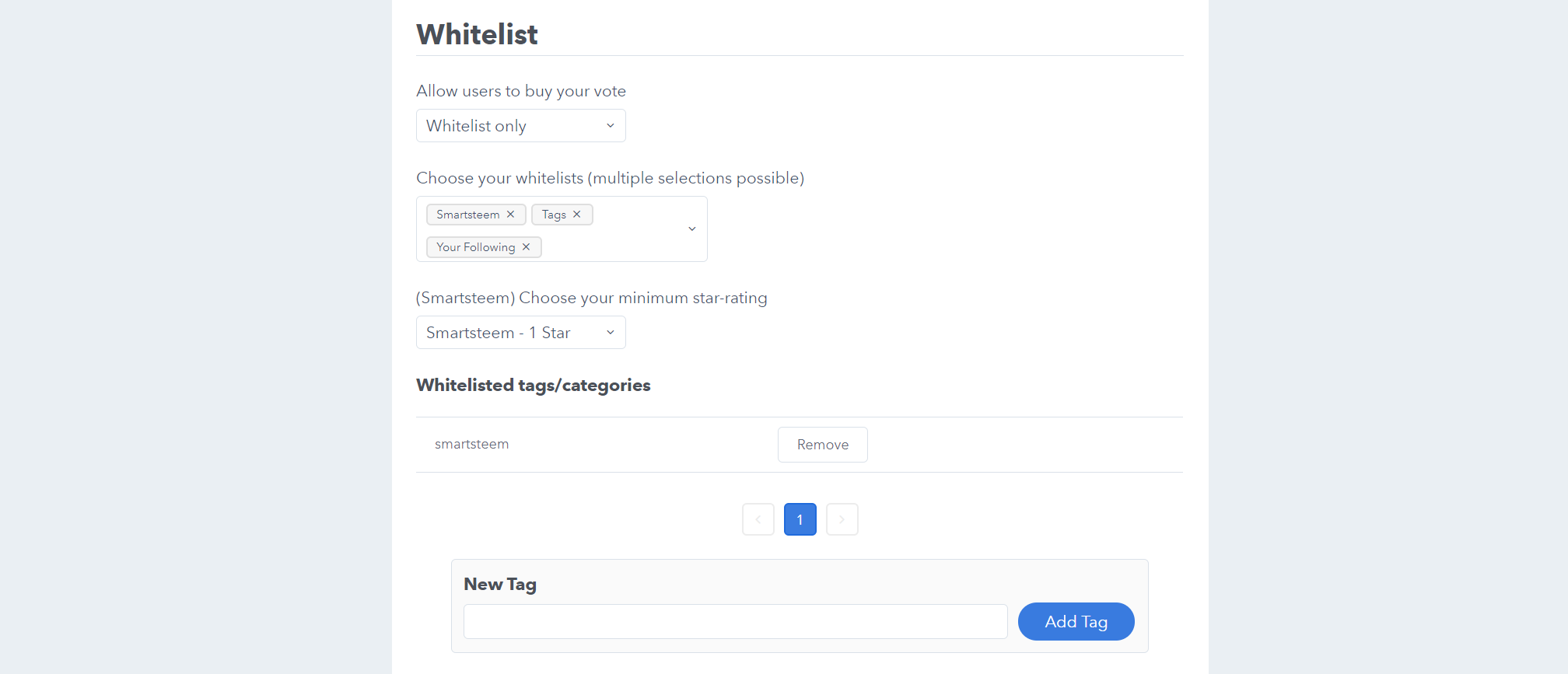Viewport: 1568px width, 674px height.
Task: Open the Smartsteem - 1 Star select box
Action: pyautogui.click(x=521, y=333)
